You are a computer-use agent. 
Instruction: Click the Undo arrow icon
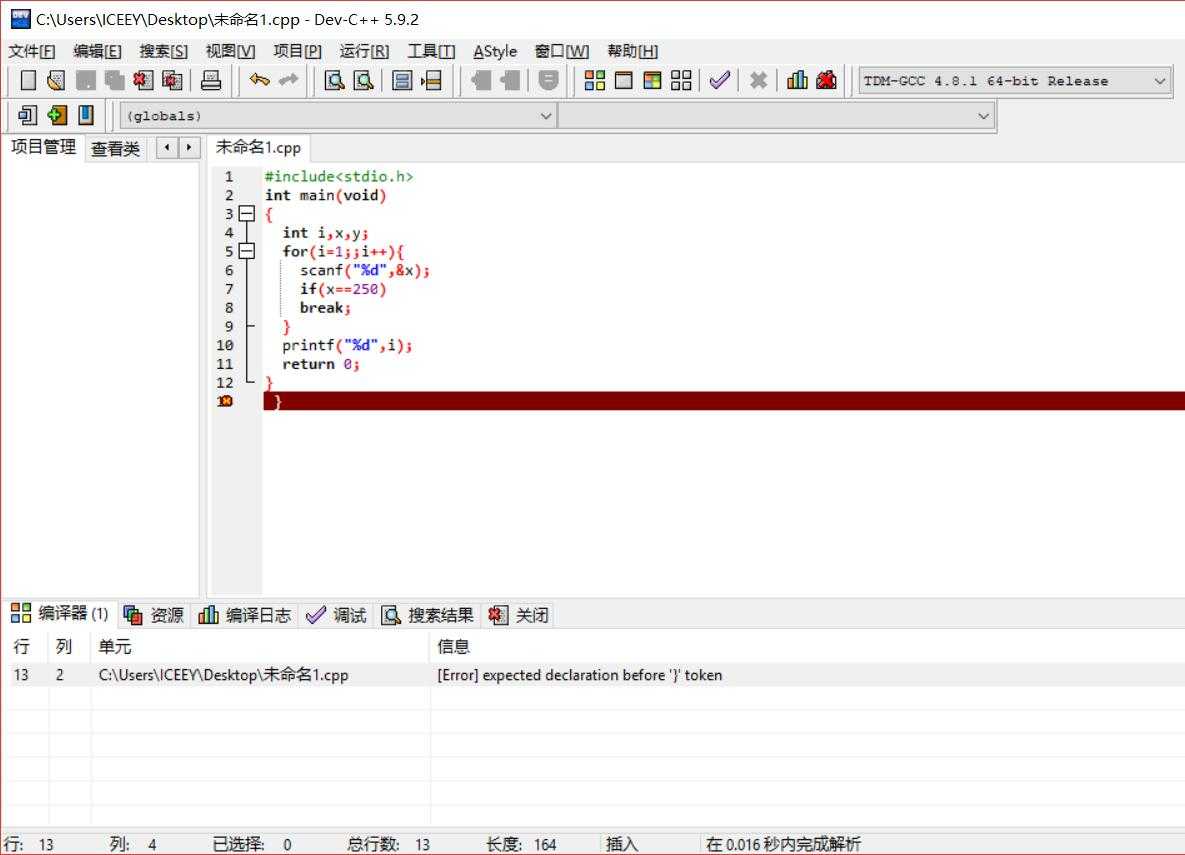point(259,79)
